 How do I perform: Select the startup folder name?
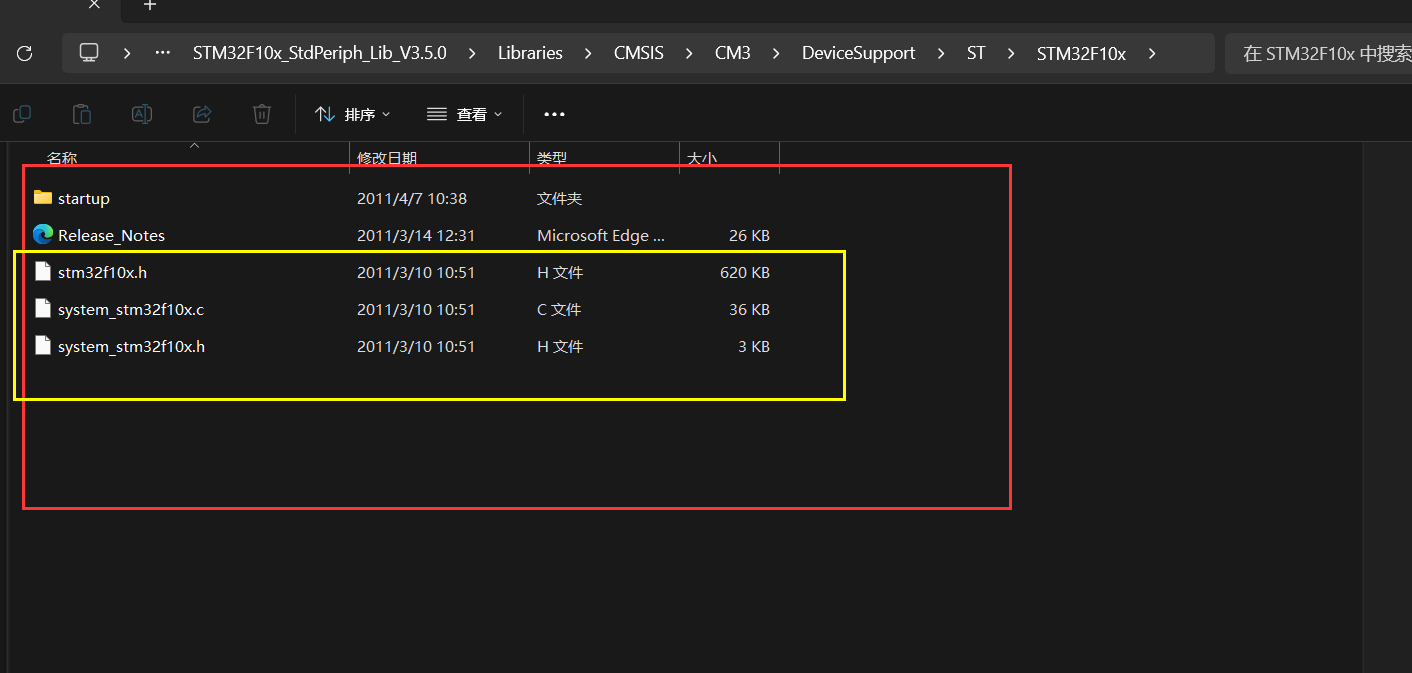point(84,199)
